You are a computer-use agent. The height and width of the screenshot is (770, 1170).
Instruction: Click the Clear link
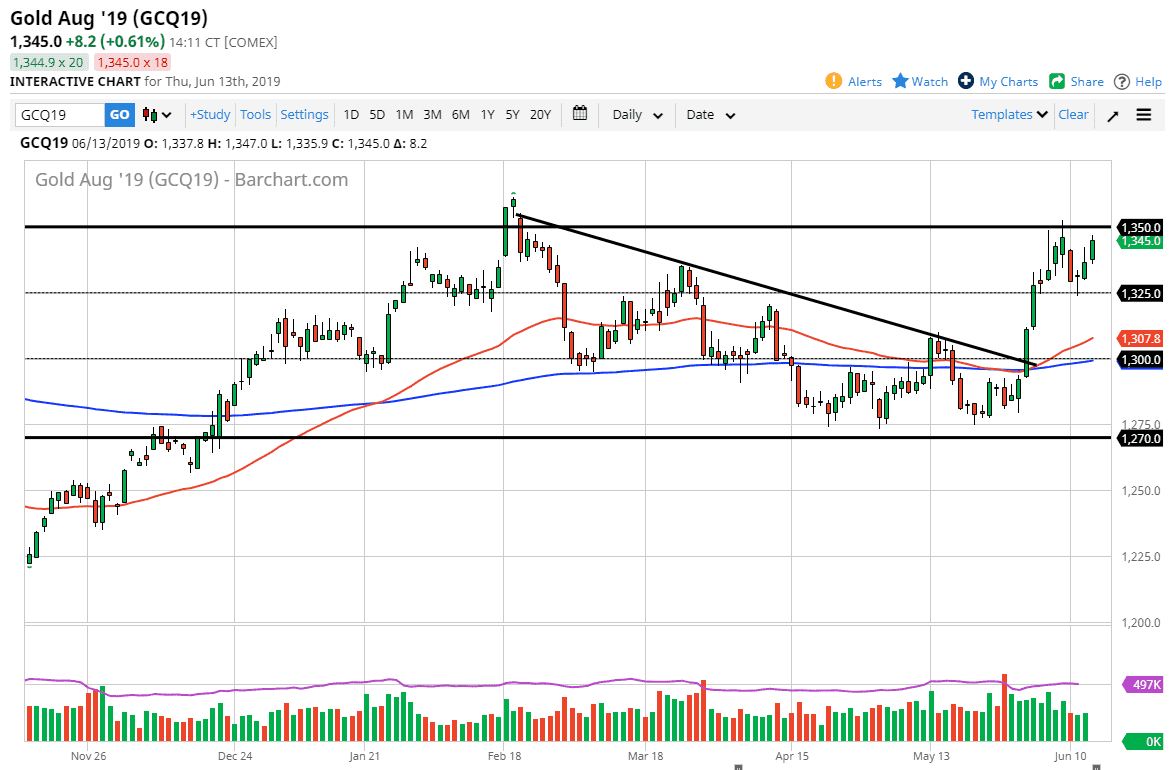point(1073,115)
